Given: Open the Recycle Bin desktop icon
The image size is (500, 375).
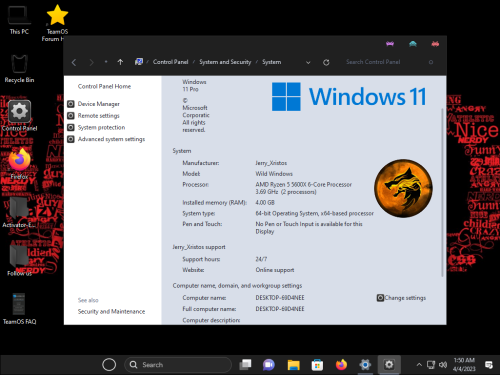Looking at the screenshot, I should [19, 68].
